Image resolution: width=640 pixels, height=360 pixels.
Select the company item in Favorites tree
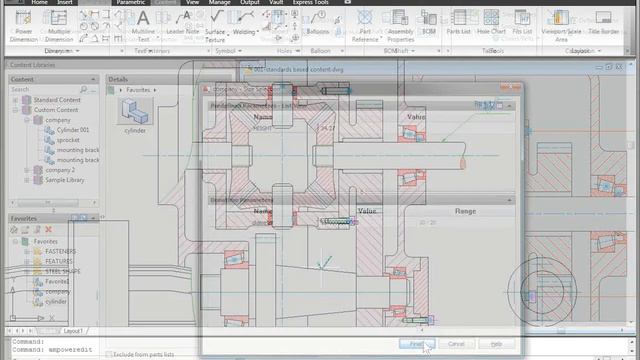[x=57, y=291]
